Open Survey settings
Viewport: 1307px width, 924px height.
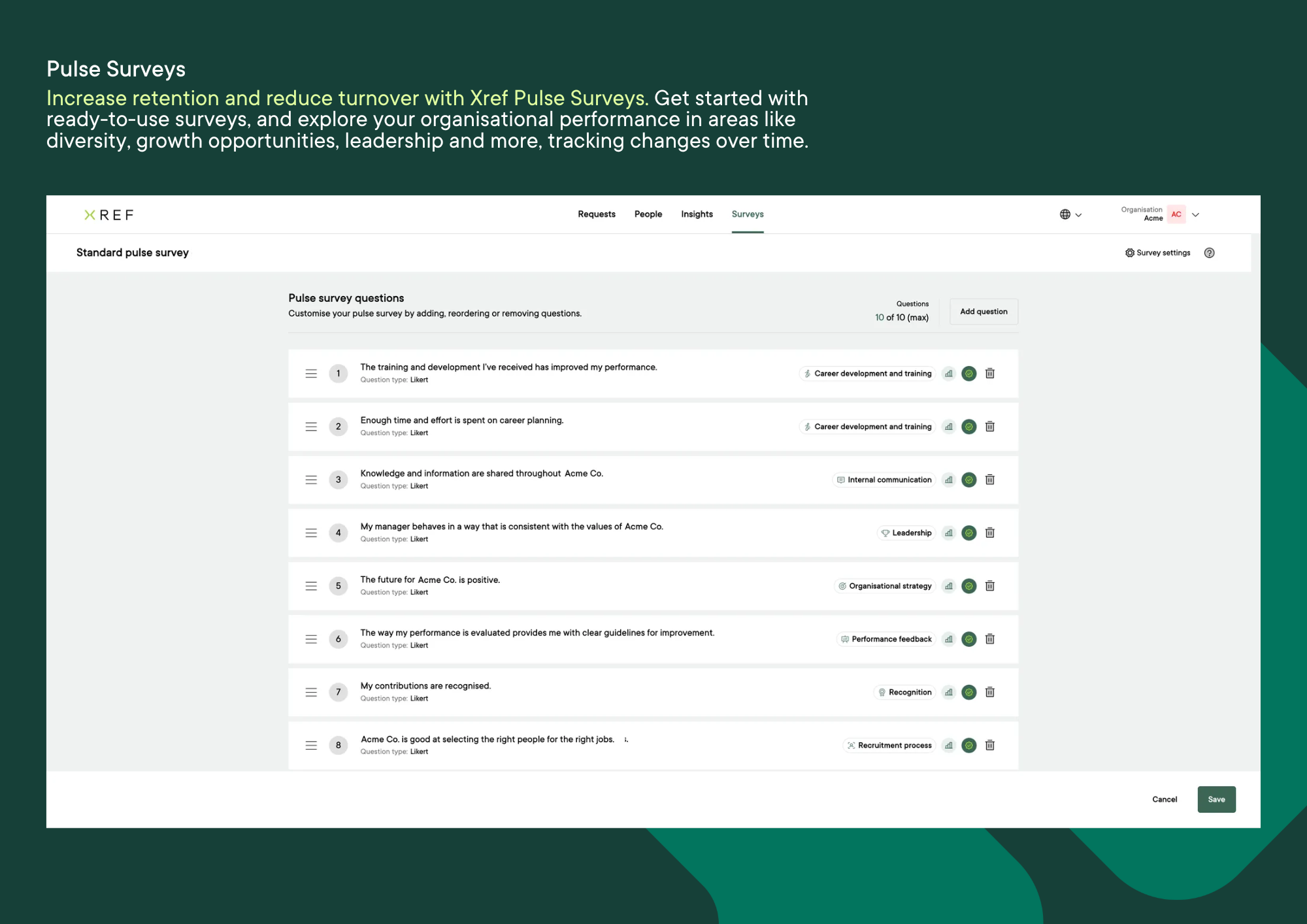(1157, 253)
